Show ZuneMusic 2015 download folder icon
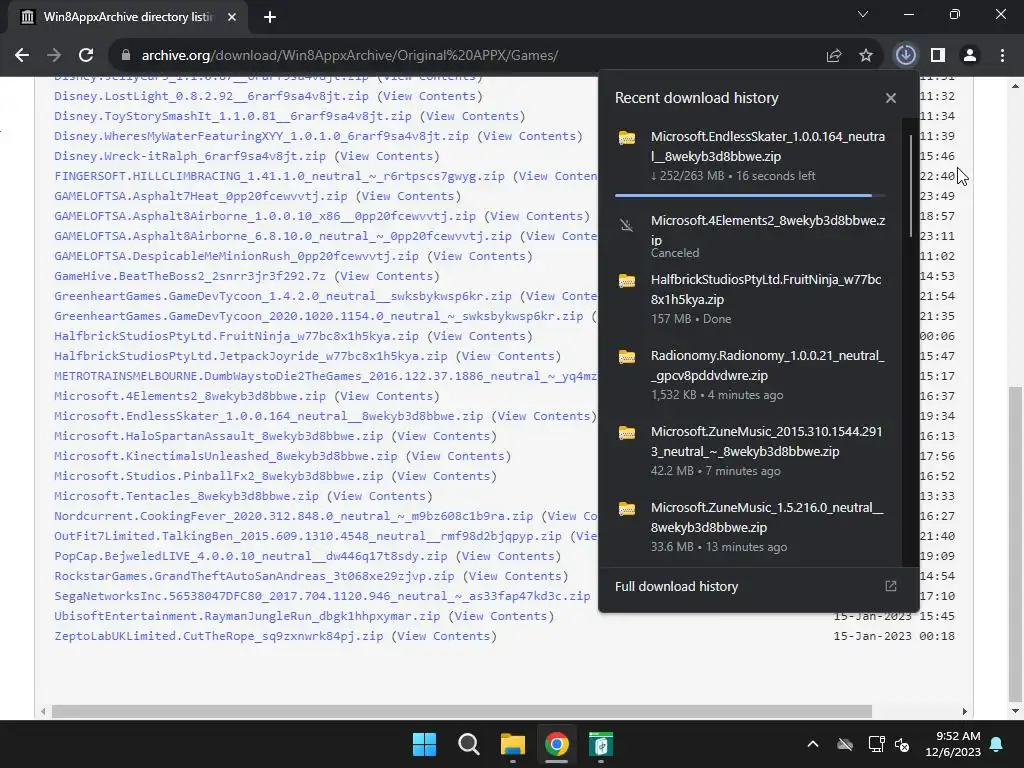The width and height of the screenshot is (1024, 768). [x=627, y=432]
